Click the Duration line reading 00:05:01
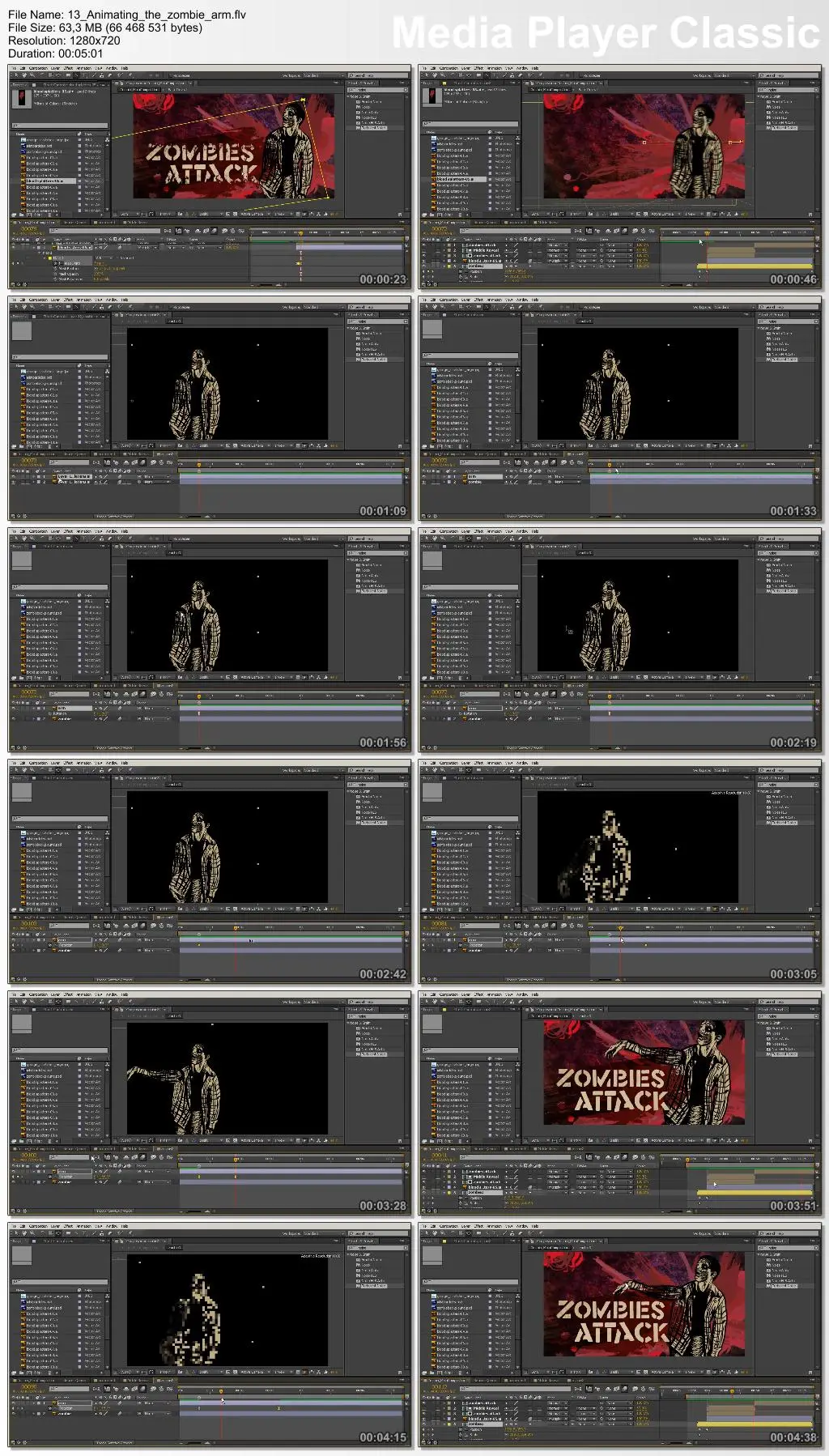829x1456 pixels. point(56,53)
